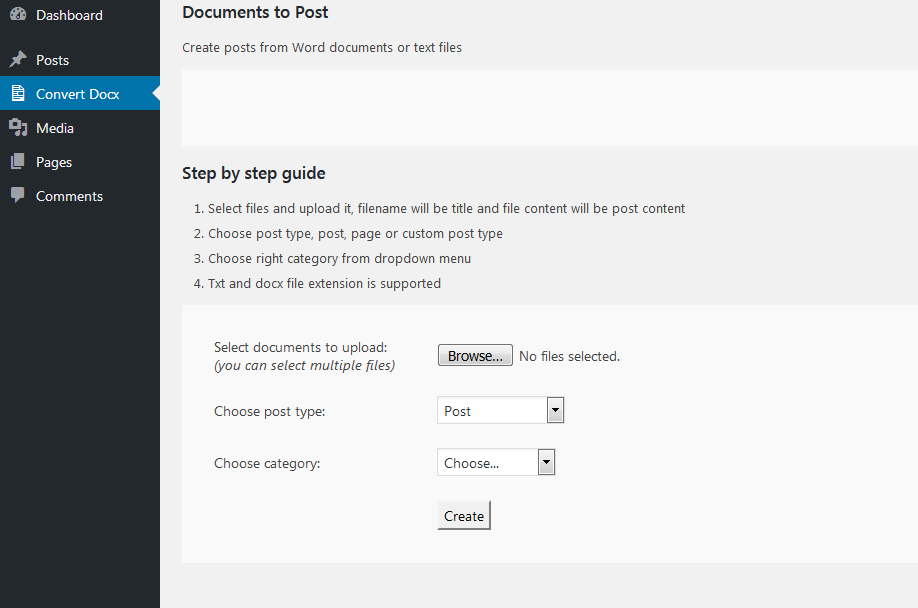This screenshot has width=918, height=608.
Task: Click the Comments speech bubble icon
Action: (18, 195)
